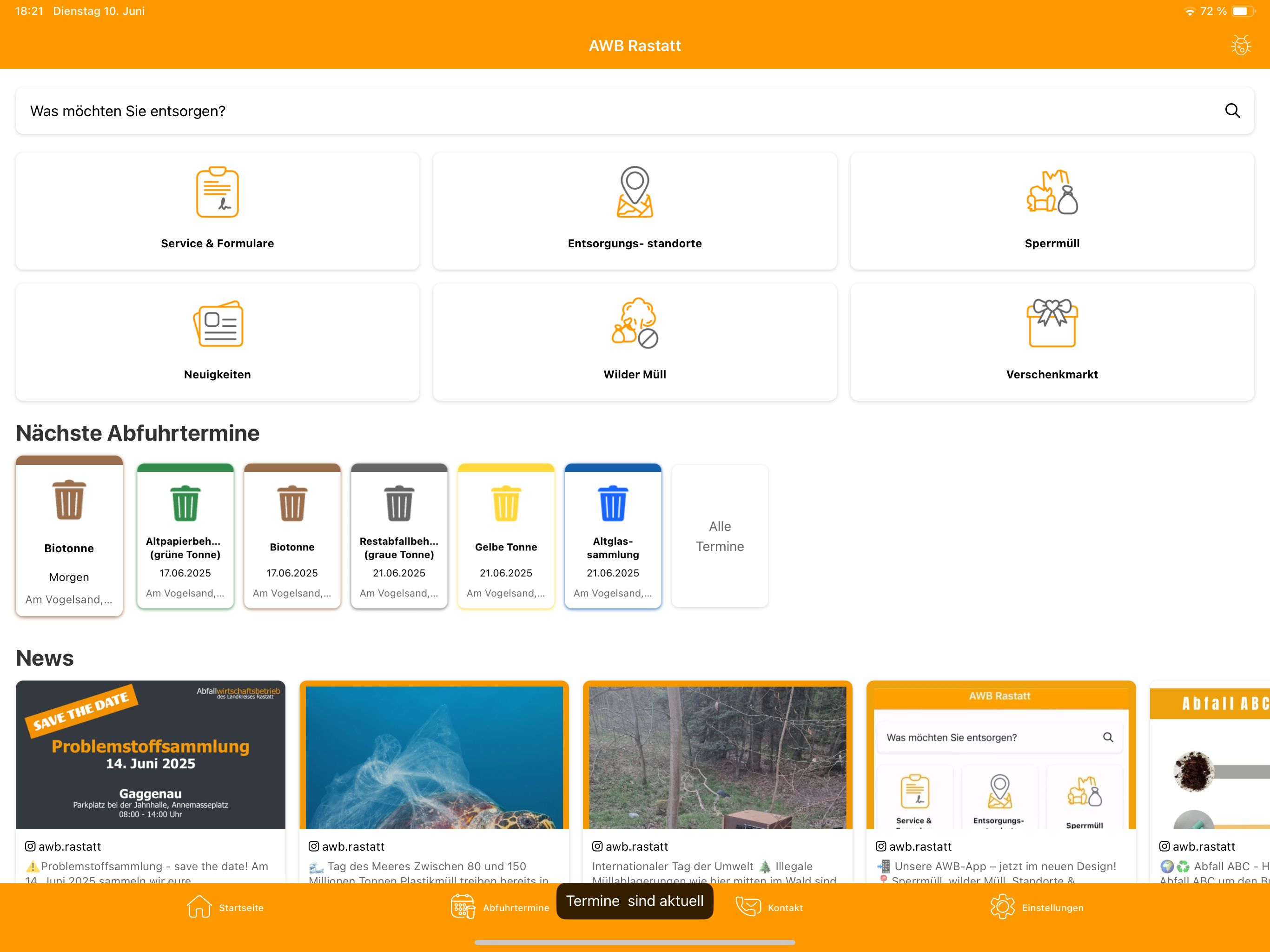Click the AWB Rastatt header title
1270x952 pixels.
[635, 46]
